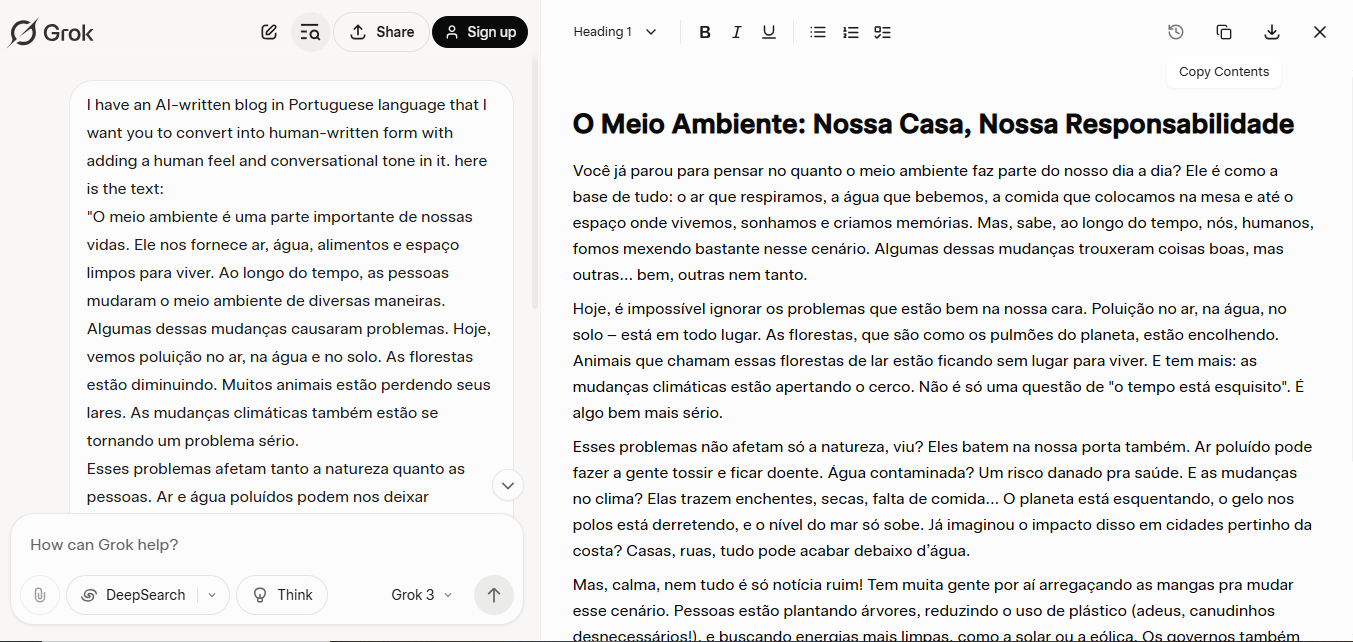Insert a checklist
Screen dimensions: 1353x642
coord(882,32)
